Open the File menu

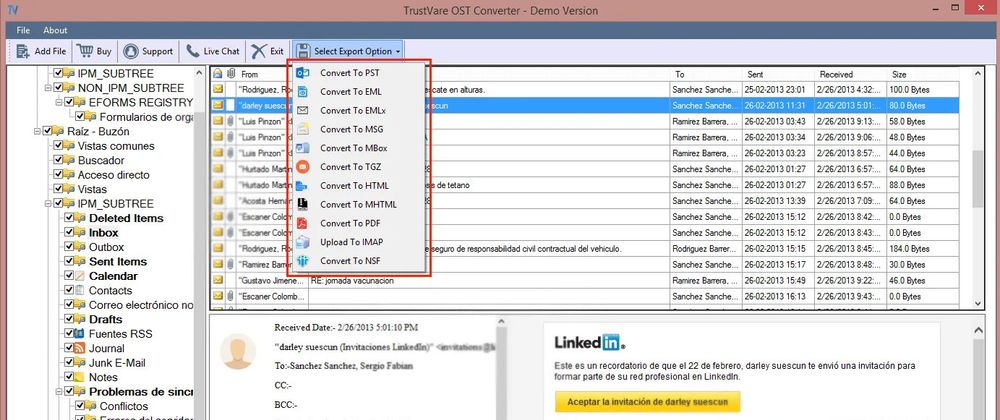[23, 30]
